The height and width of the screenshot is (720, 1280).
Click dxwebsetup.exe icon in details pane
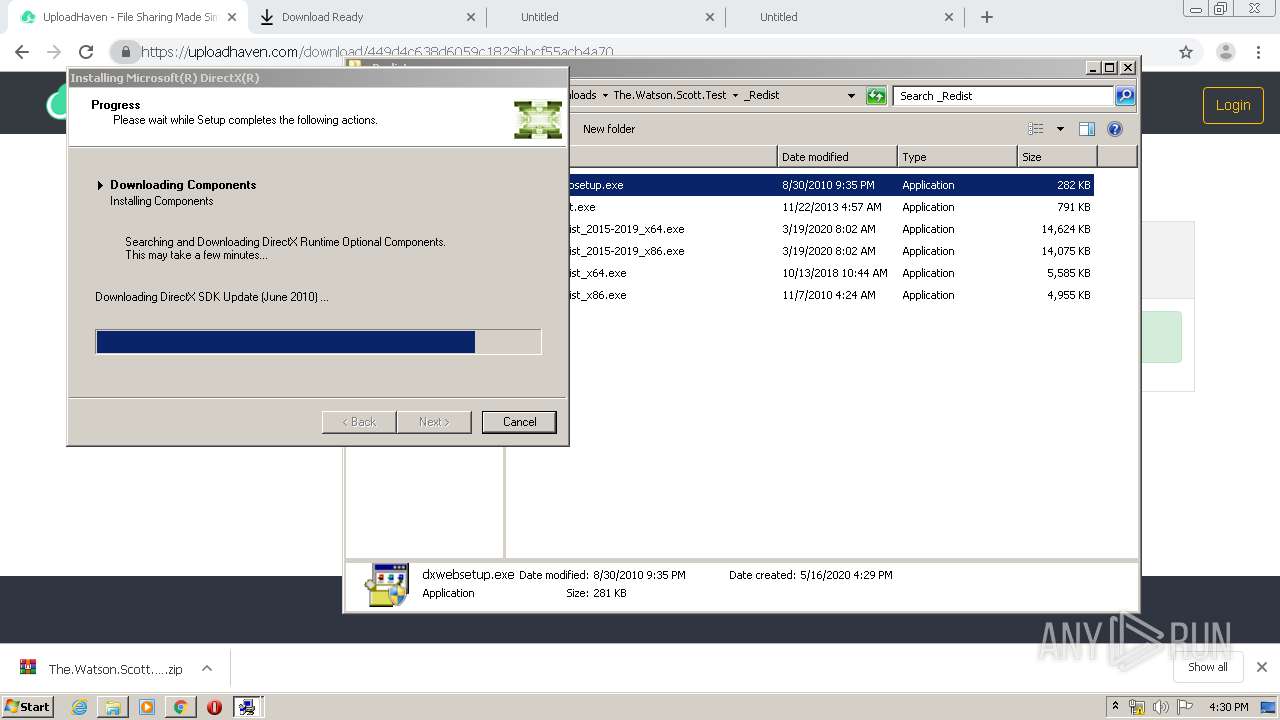point(387,585)
